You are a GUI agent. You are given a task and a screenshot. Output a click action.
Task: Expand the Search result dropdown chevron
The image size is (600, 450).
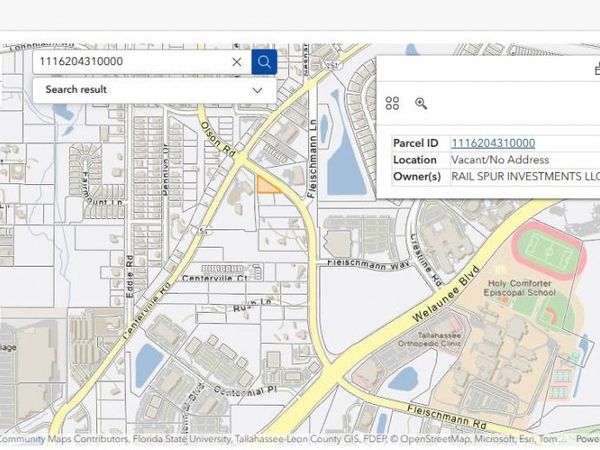coord(258,90)
